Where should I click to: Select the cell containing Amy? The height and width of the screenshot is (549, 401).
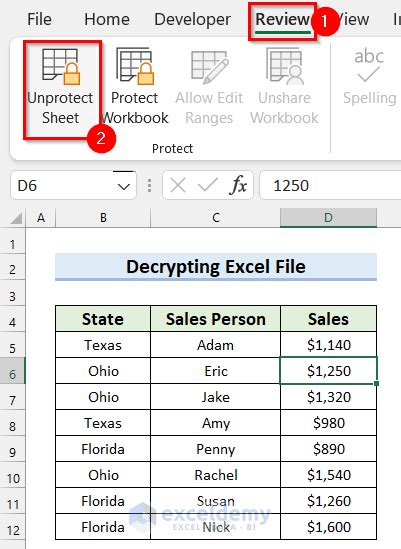click(x=215, y=423)
